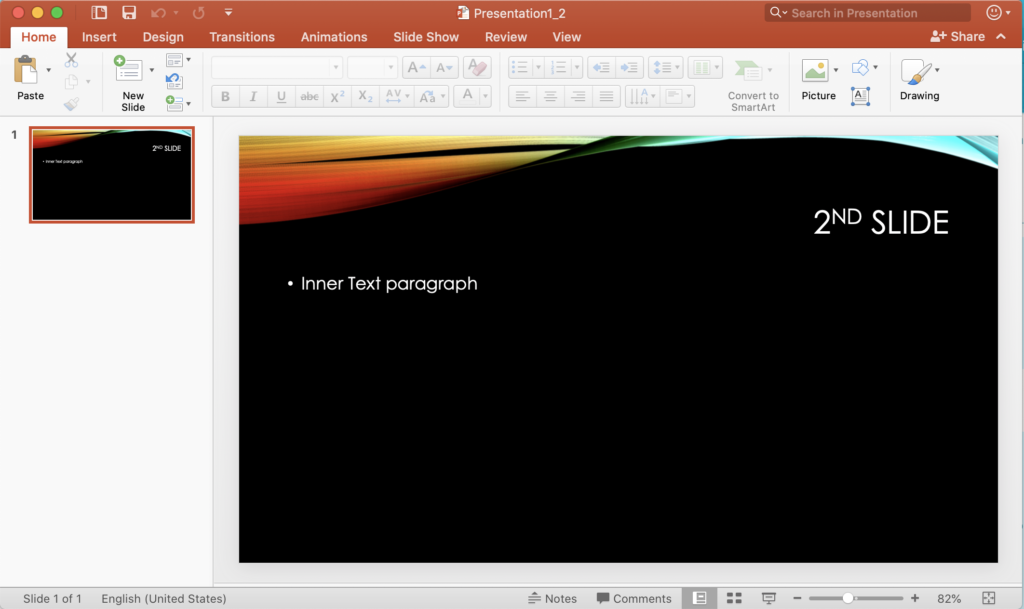Viewport: 1024px width, 609px height.
Task: Open the font color dropdown arrow
Action: (x=485, y=97)
